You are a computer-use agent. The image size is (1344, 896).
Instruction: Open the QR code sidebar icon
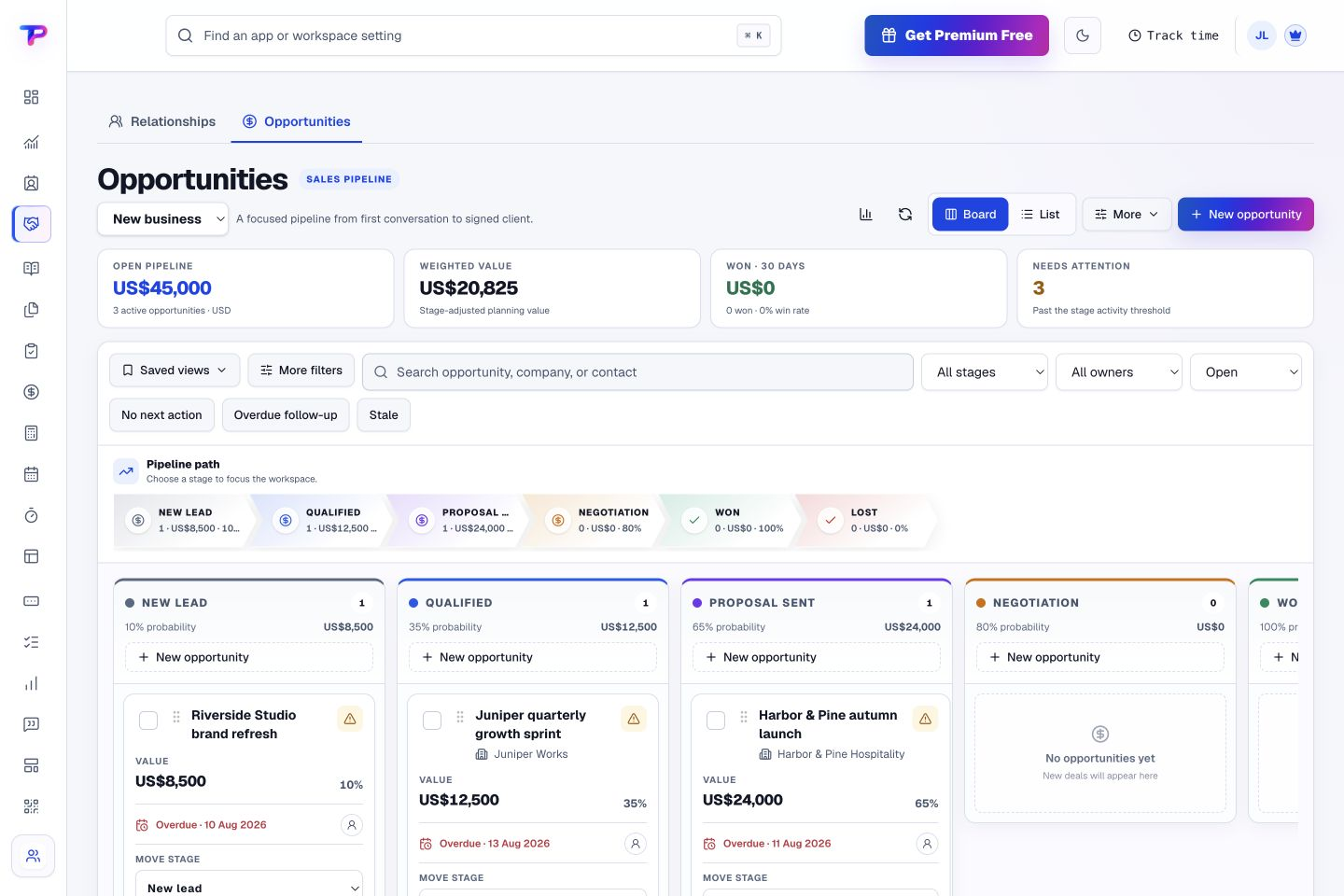coord(31,806)
